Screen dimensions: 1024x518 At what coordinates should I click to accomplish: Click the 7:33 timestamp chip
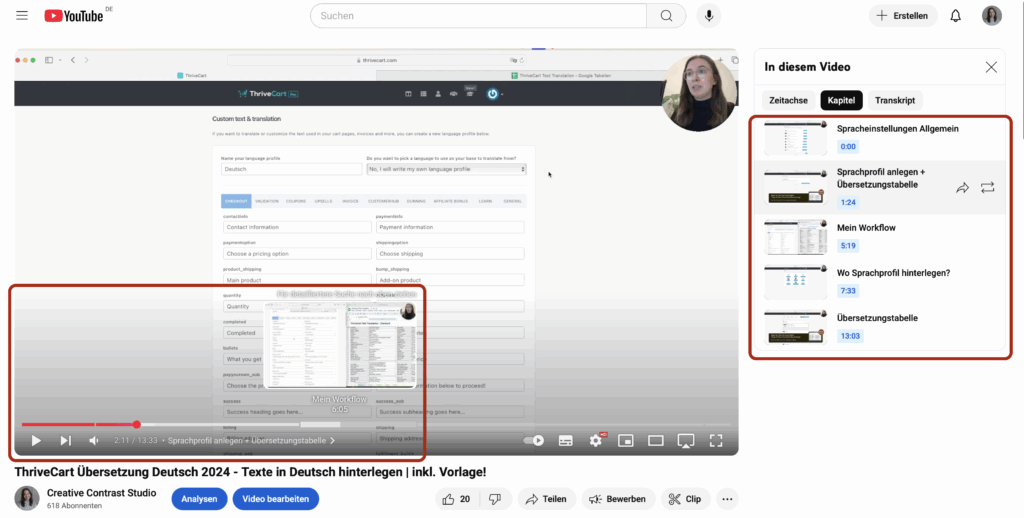(x=848, y=291)
